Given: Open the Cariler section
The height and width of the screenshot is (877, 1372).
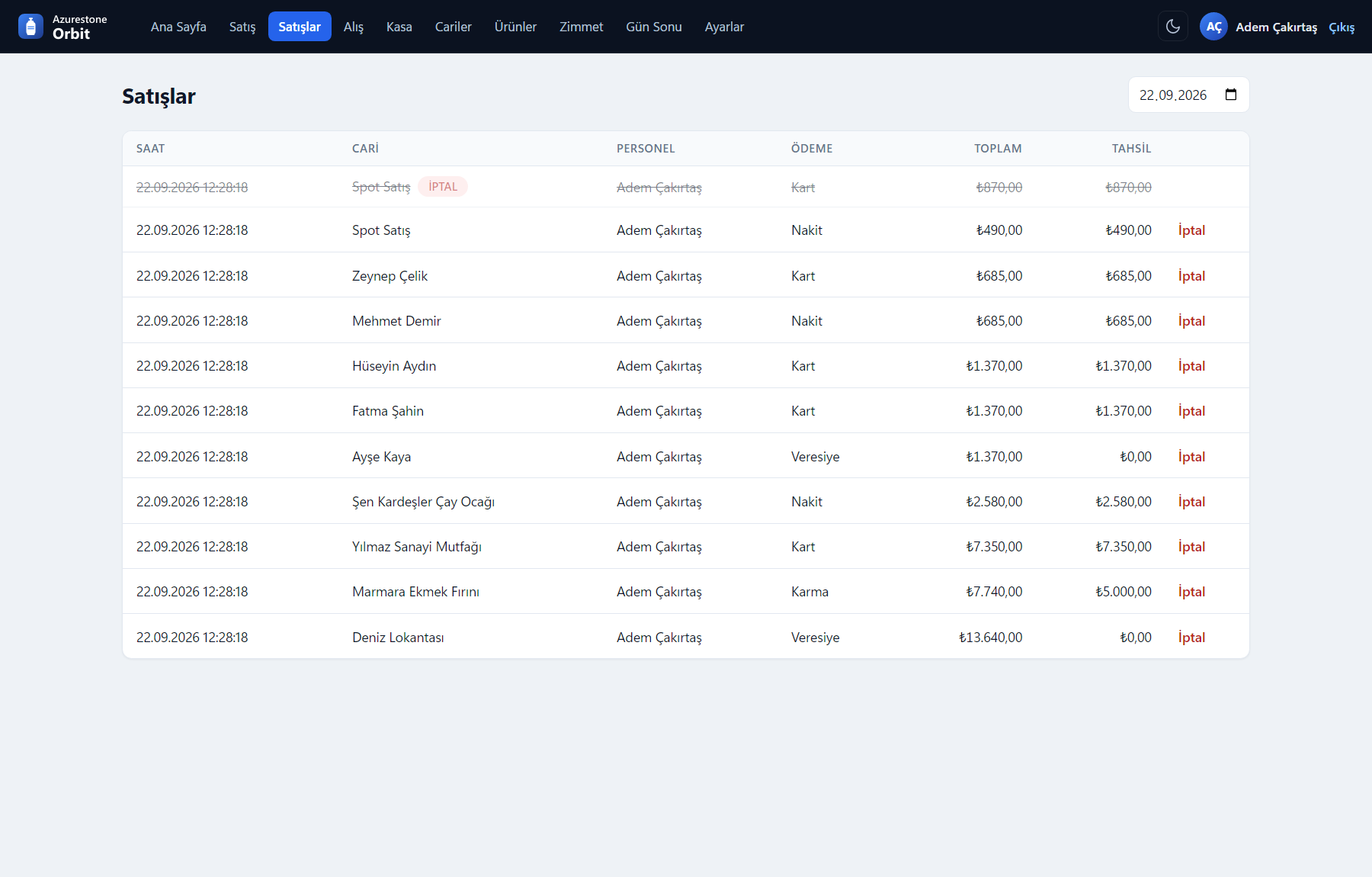Looking at the screenshot, I should (454, 27).
